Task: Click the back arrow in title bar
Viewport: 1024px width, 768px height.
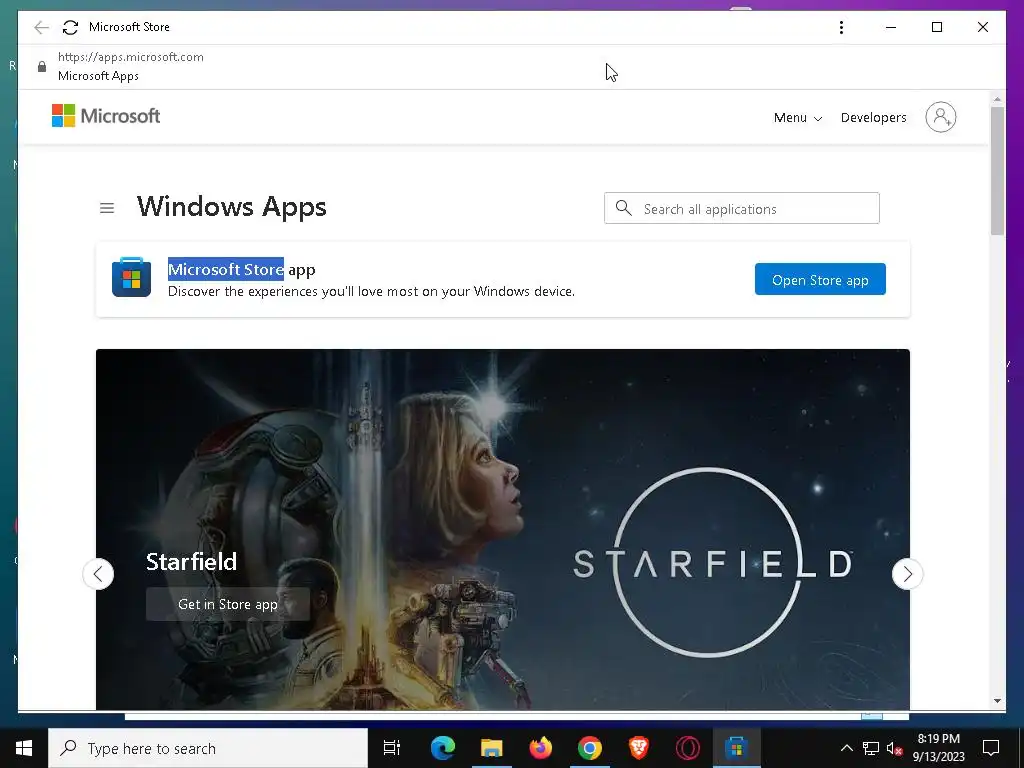Action: [41, 27]
